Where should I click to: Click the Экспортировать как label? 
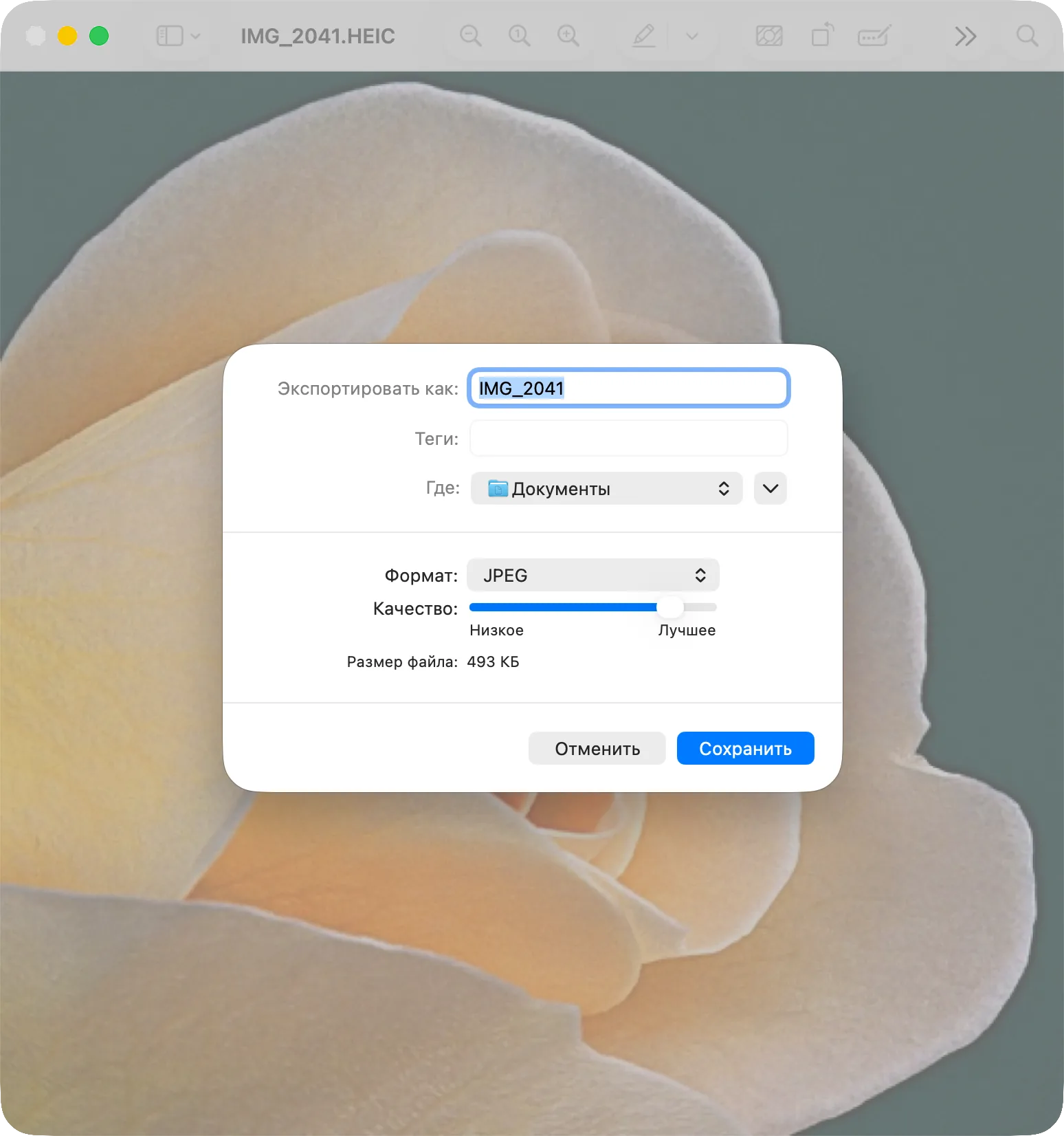[x=368, y=389]
